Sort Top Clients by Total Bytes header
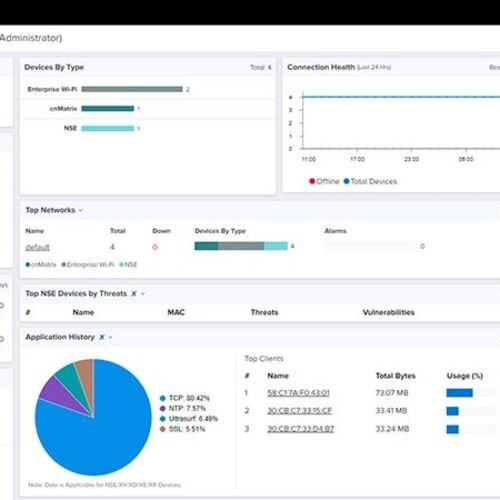This screenshot has height=500, width=500. coord(396,376)
